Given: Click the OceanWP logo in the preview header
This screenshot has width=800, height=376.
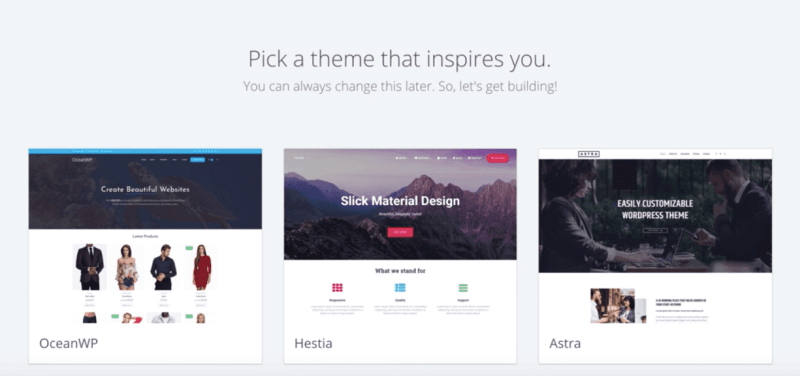Looking at the screenshot, I should (82, 160).
